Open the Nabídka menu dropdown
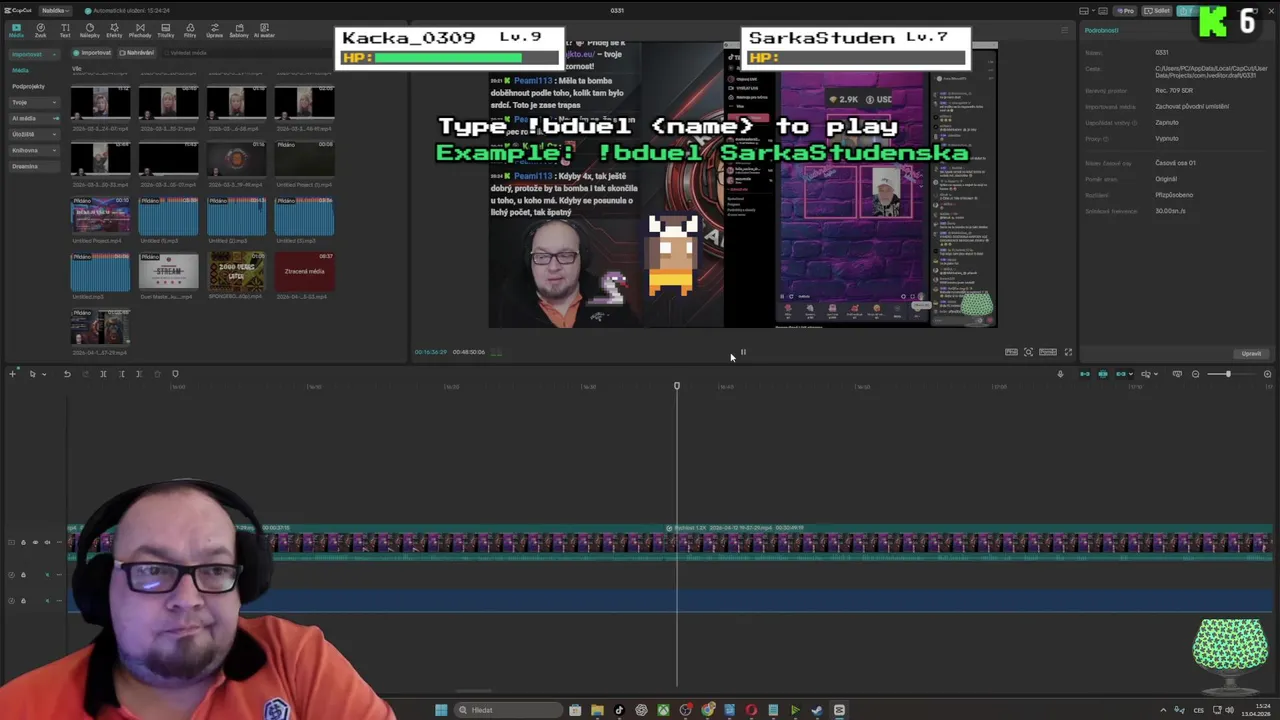 [54, 10]
